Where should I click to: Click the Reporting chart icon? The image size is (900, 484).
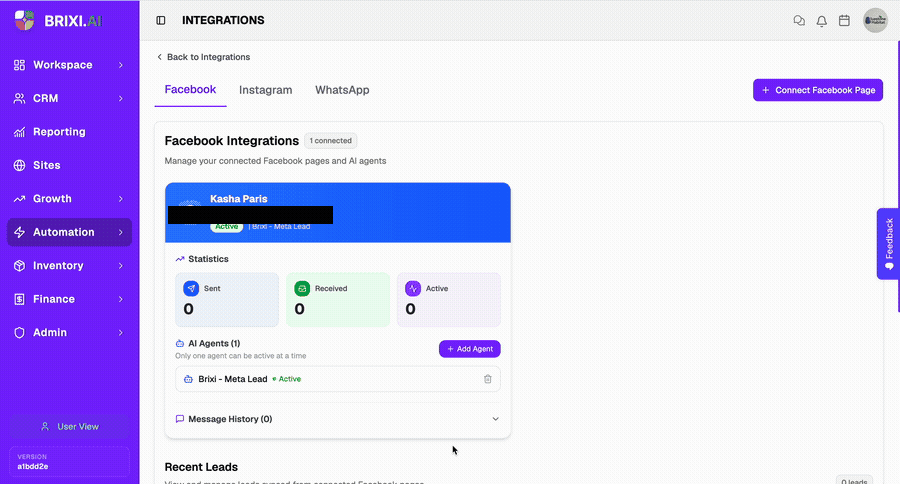[x=20, y=132]
